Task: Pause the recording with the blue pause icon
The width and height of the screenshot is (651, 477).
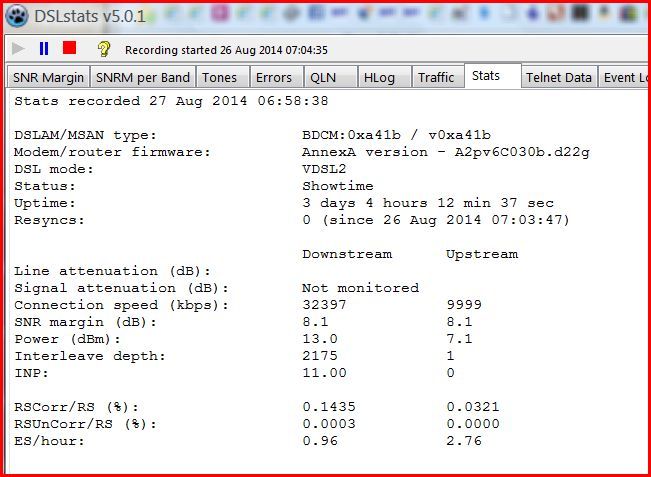Action: pyautogui.click(x=44, y=49)
